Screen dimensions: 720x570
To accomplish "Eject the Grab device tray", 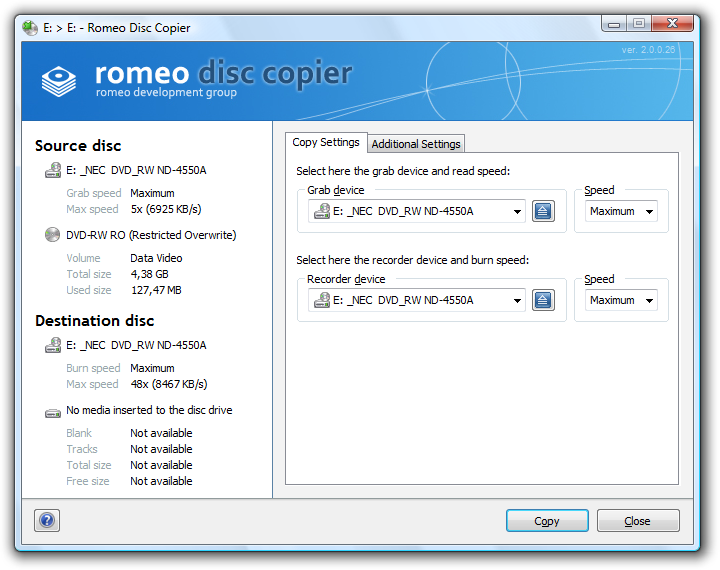I will point(543,211).
